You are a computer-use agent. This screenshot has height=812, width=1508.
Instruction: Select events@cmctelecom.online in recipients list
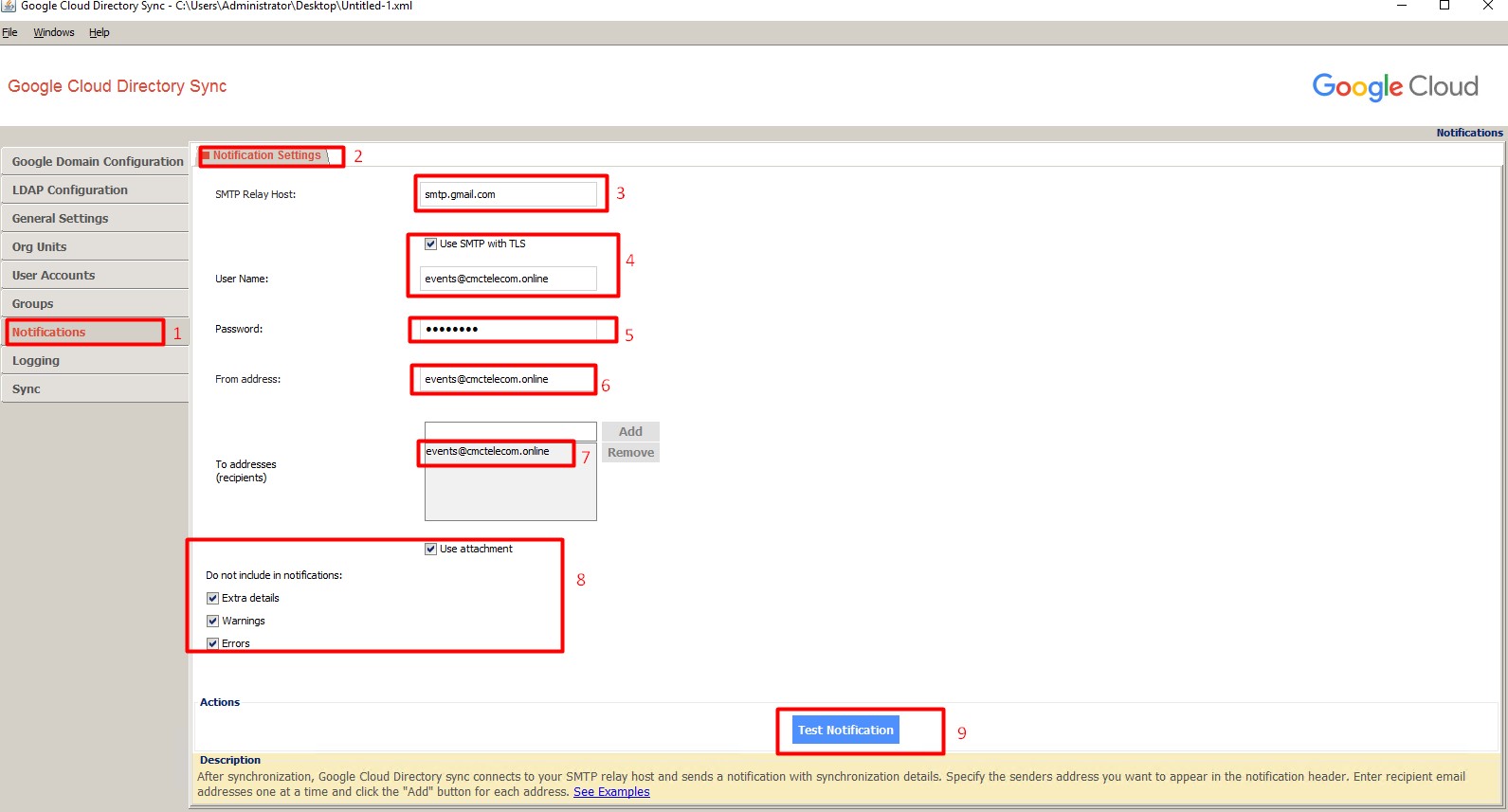(x=487, y=451)
